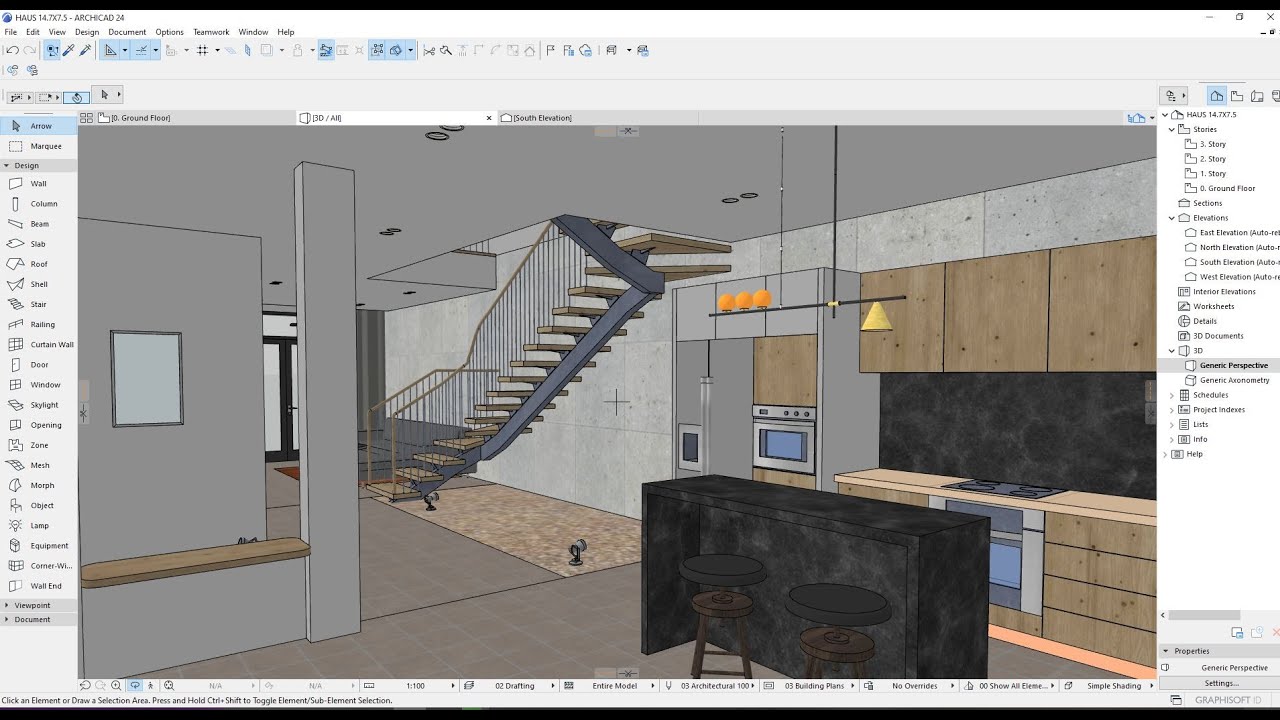1280x720 pixels.
Task: Toggle the rotate-orientation button in the info box
Action: tap(77, 97)
